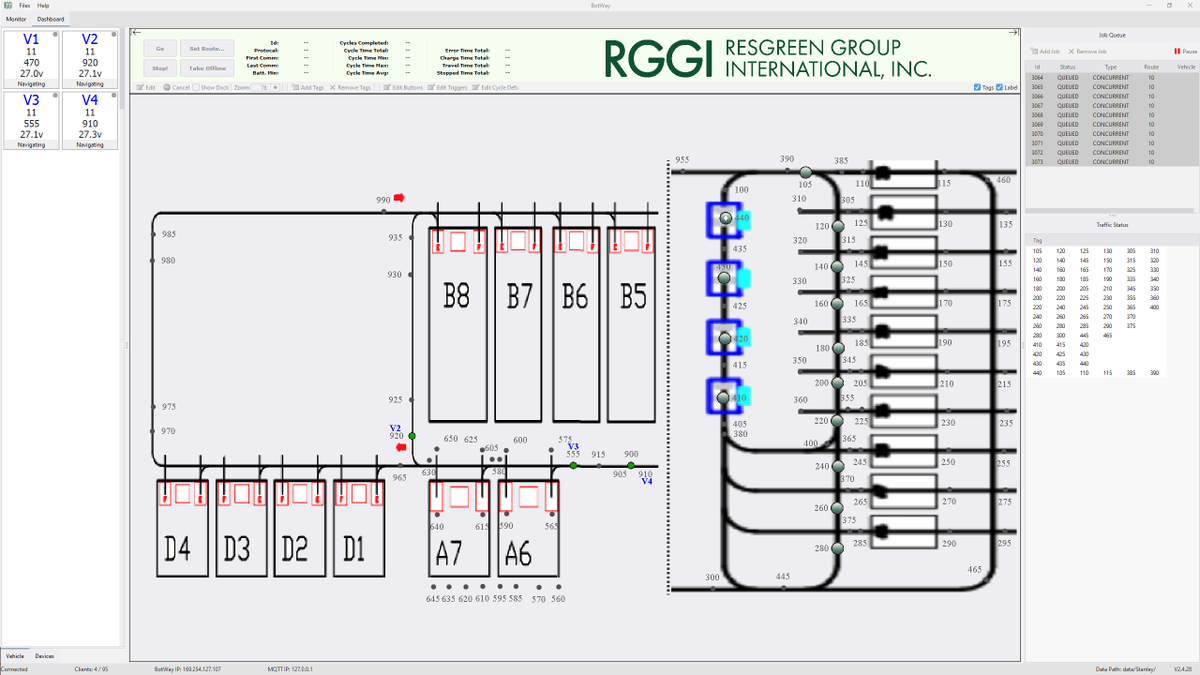Click the B5 bay label on map
This screenshot has width=1200, height=675.
(x=633, y=296)
